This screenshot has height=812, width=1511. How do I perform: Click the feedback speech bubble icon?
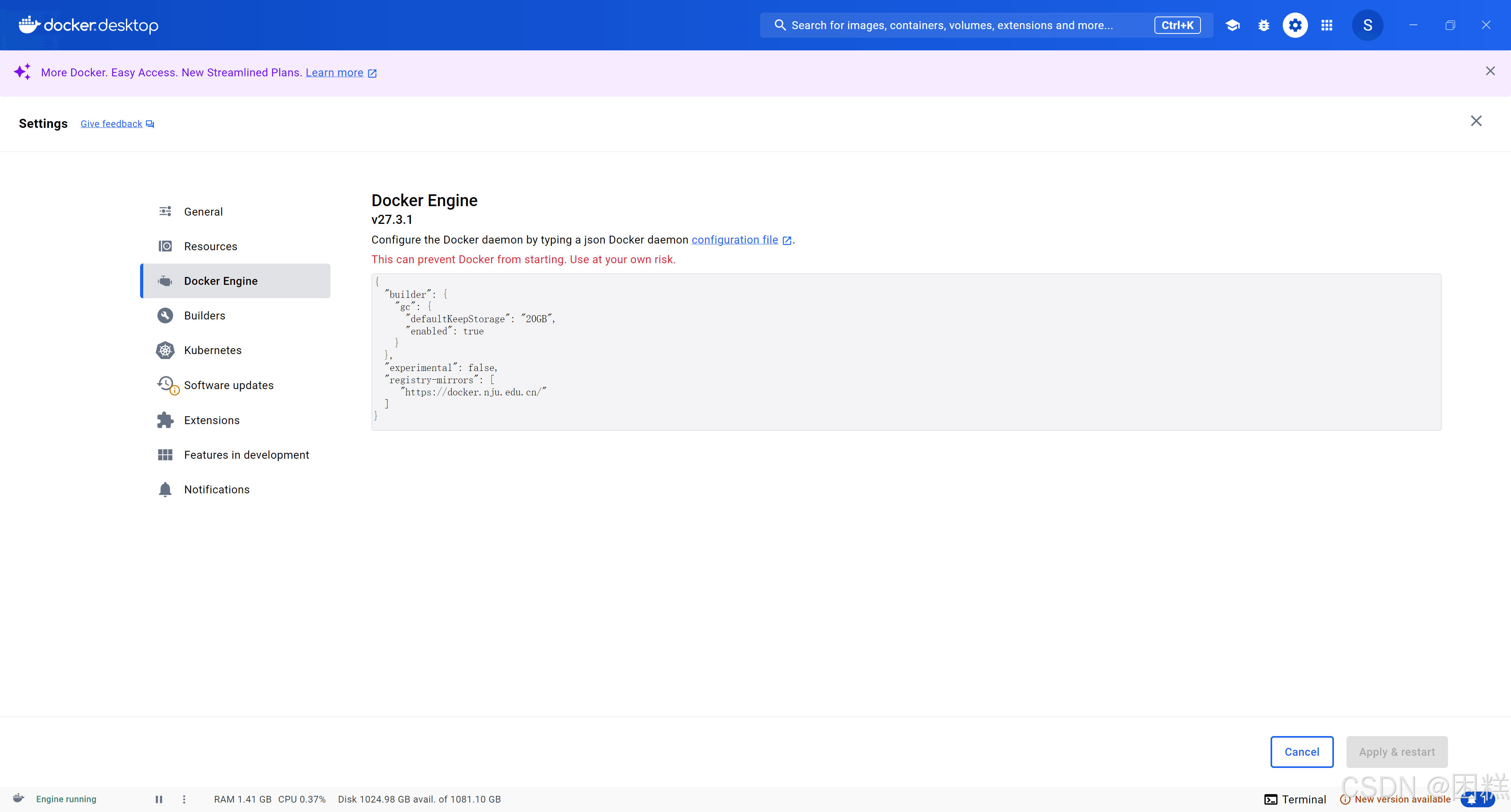(x=150, y=124)
